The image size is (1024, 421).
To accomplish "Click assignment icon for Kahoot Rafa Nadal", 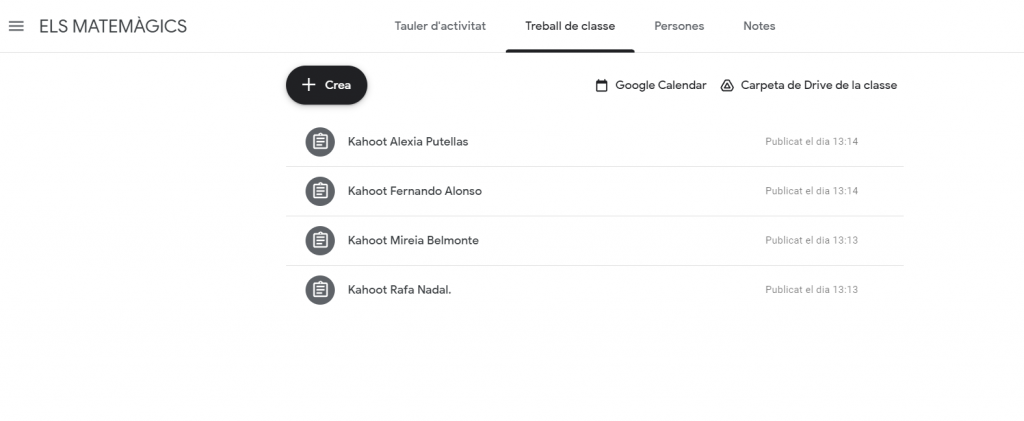I will [320, 290].
